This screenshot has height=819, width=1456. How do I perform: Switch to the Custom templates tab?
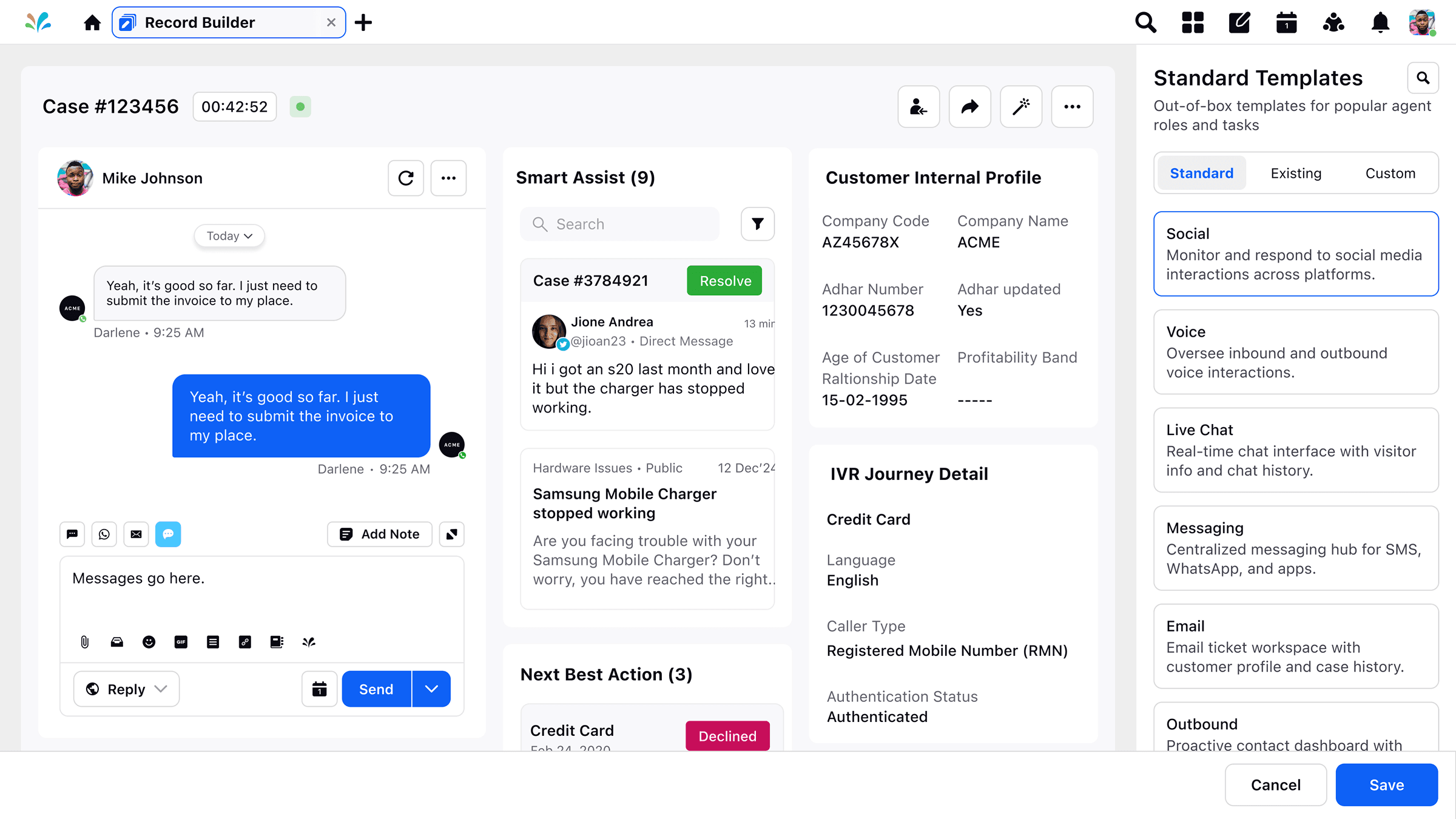[1390, 174]
